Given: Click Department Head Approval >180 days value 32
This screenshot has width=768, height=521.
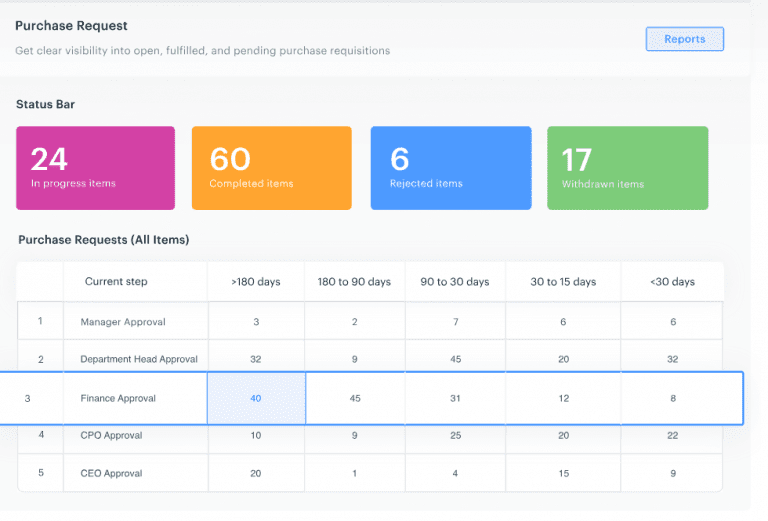Looking at the screenshot, I should [x=256, y=359].
